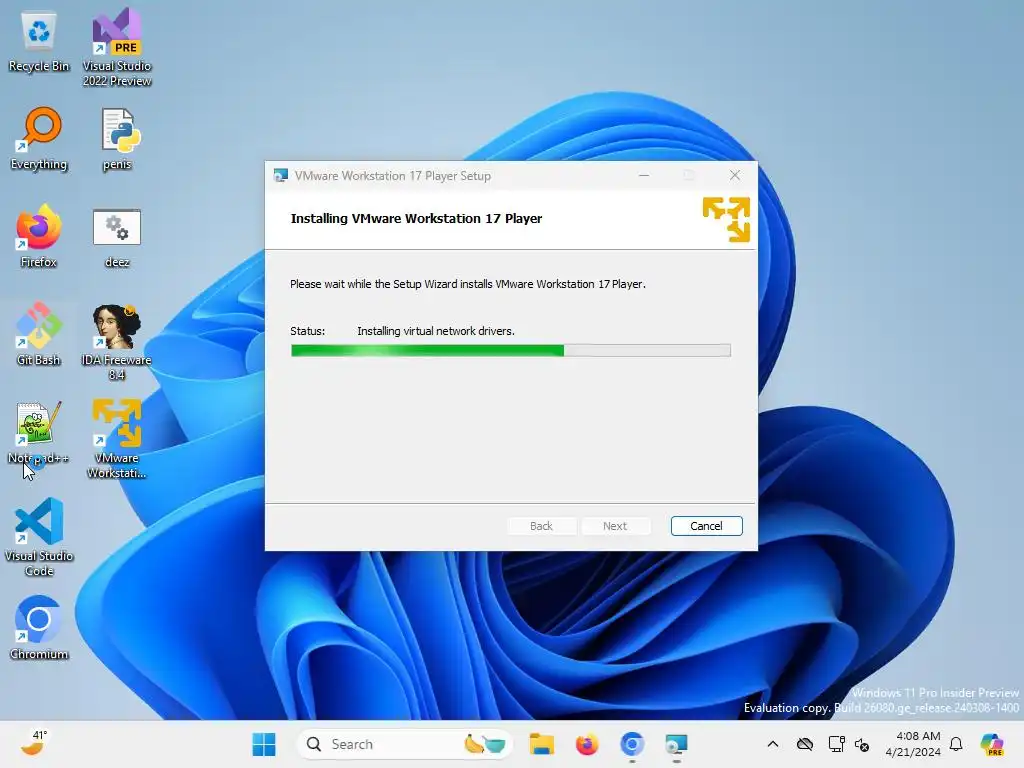This screenshot has height=768, width=1024.
Task: Switch to Chromium in the taskbar
Action: coord(632,744)
